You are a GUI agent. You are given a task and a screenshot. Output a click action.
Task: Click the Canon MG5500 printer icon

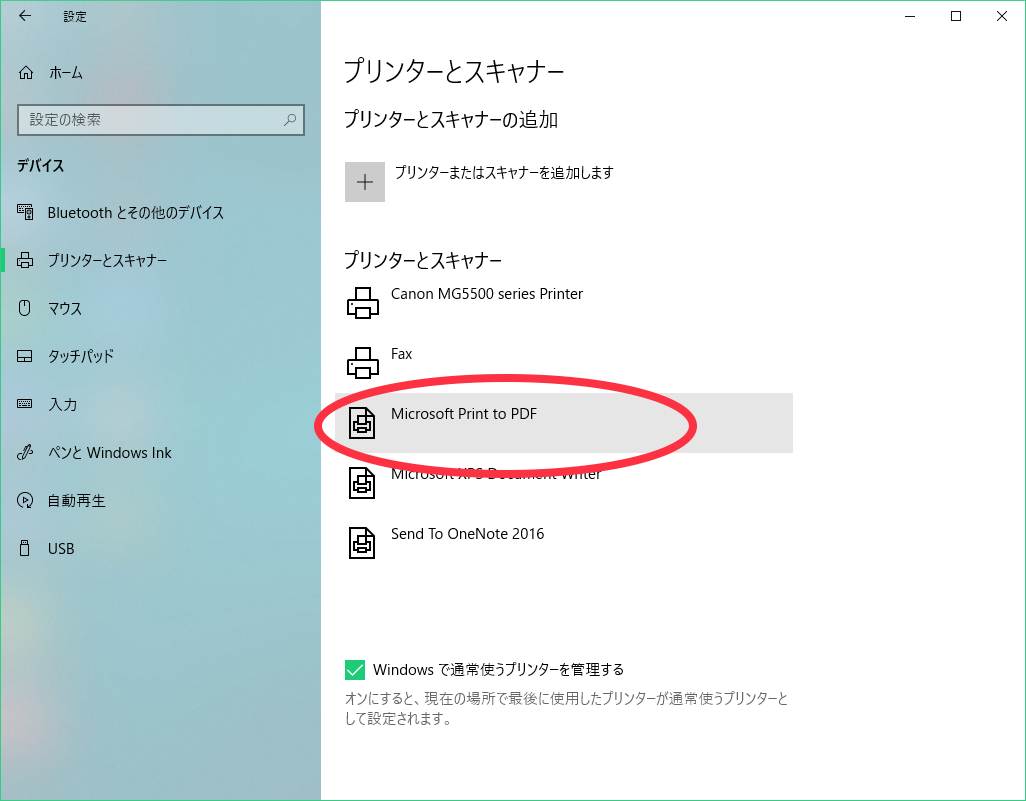[363, 303]
